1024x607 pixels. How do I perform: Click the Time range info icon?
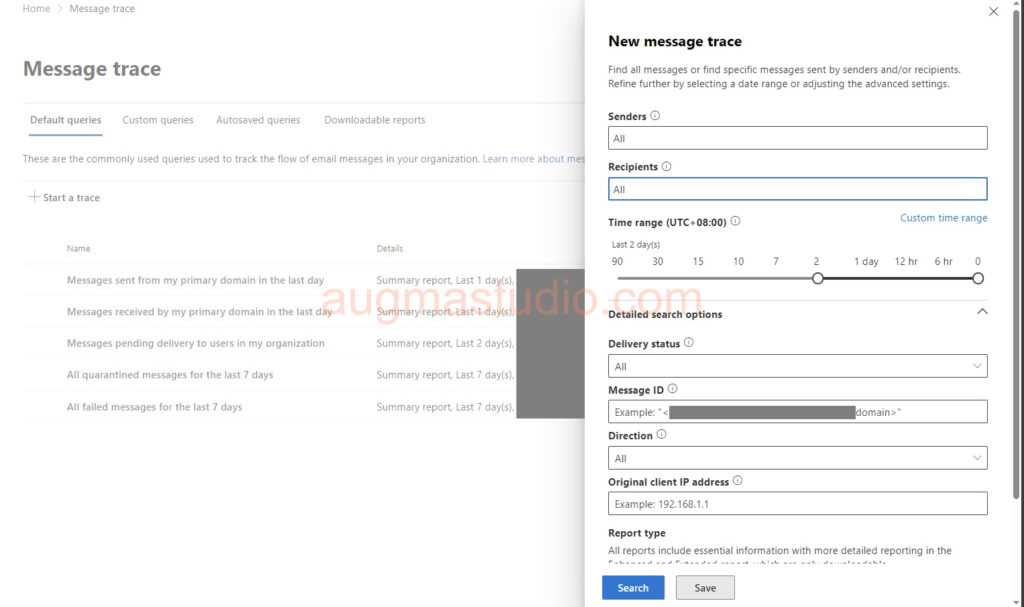click(x=735, y=221)
